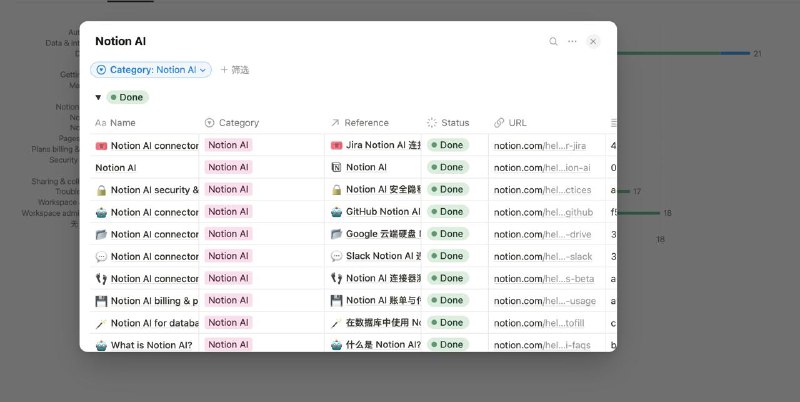800x402 pixels.
Task: Add a filter with + 筛选
Action: [235, 70]
